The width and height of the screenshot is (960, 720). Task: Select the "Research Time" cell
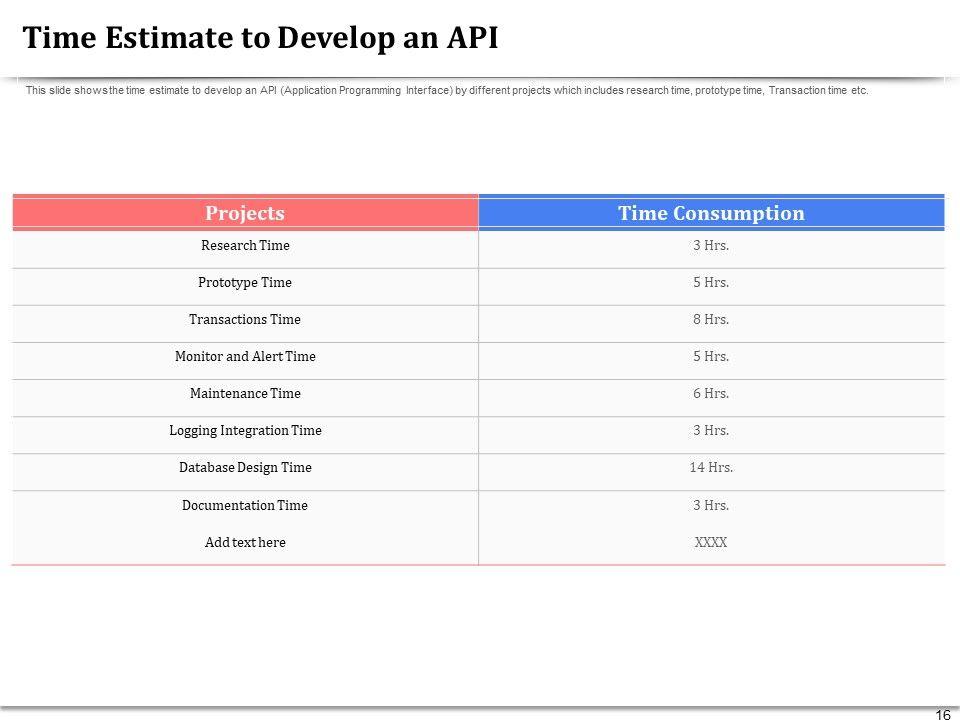tap(245, 246)
